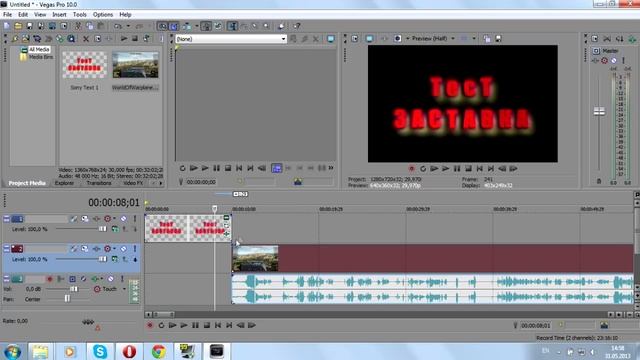
Task: Remove selected media with X icon
Action: [x=86, y=39]
